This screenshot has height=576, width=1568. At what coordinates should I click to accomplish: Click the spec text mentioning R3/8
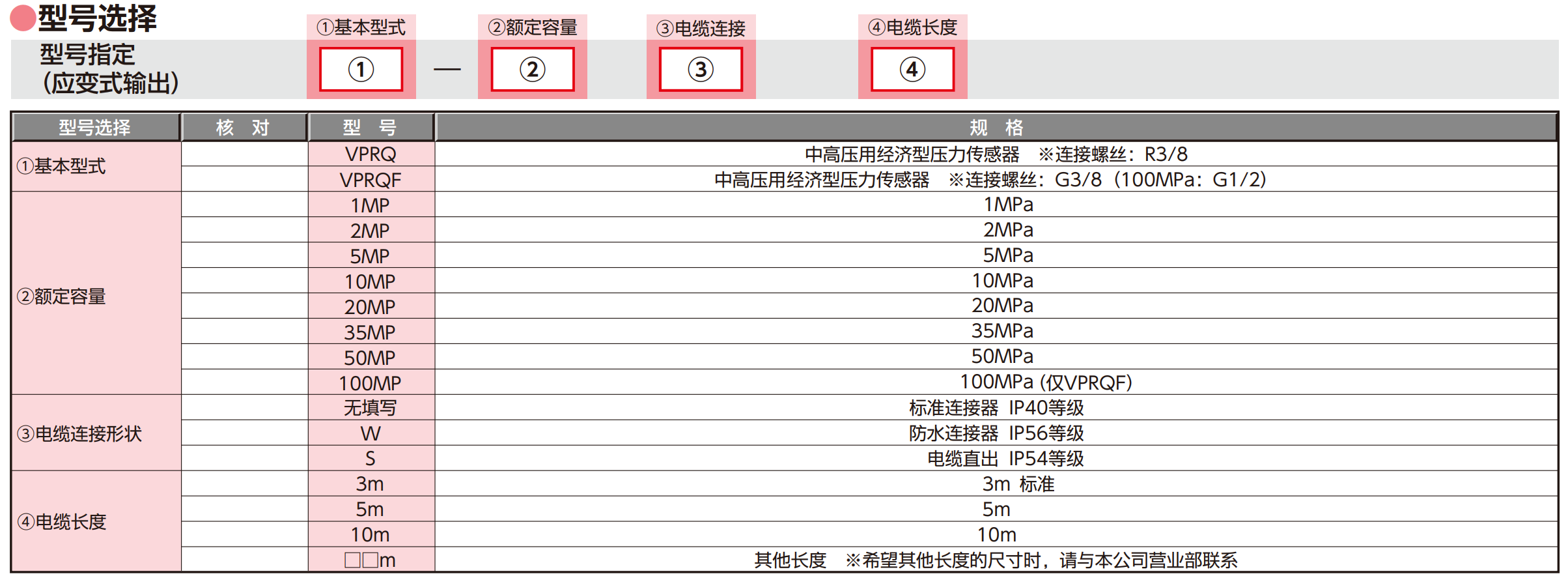996,154
